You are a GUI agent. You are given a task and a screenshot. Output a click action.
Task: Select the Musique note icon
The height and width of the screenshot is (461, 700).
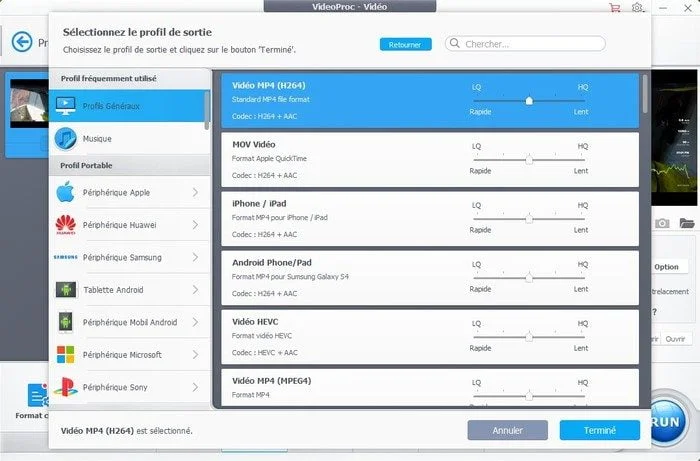pyautogui.click(x=66, y=138)
